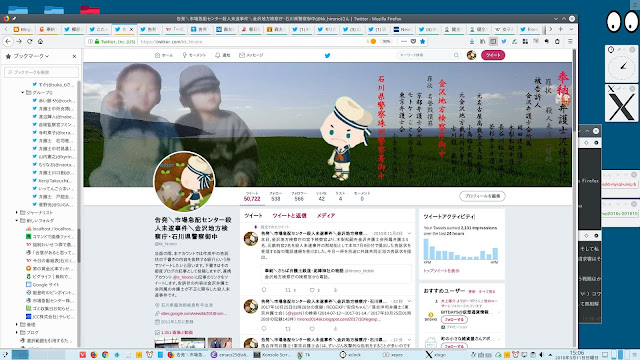Open the Library icon in Firefox toolbar
Image resolution: width=640 pixels, height=360 pixels.
click(482, 41)
